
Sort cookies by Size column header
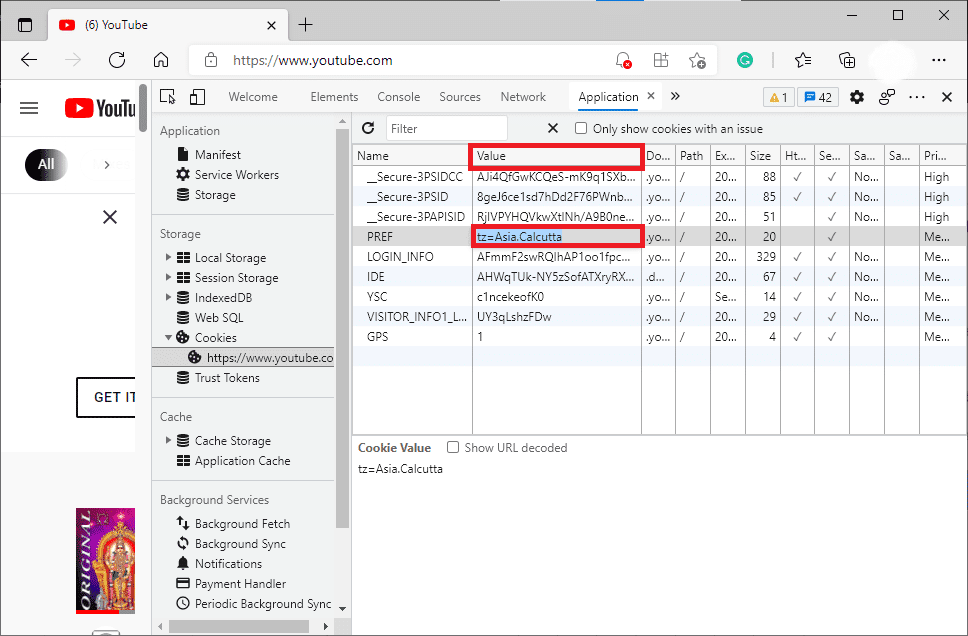coord(761,156)
